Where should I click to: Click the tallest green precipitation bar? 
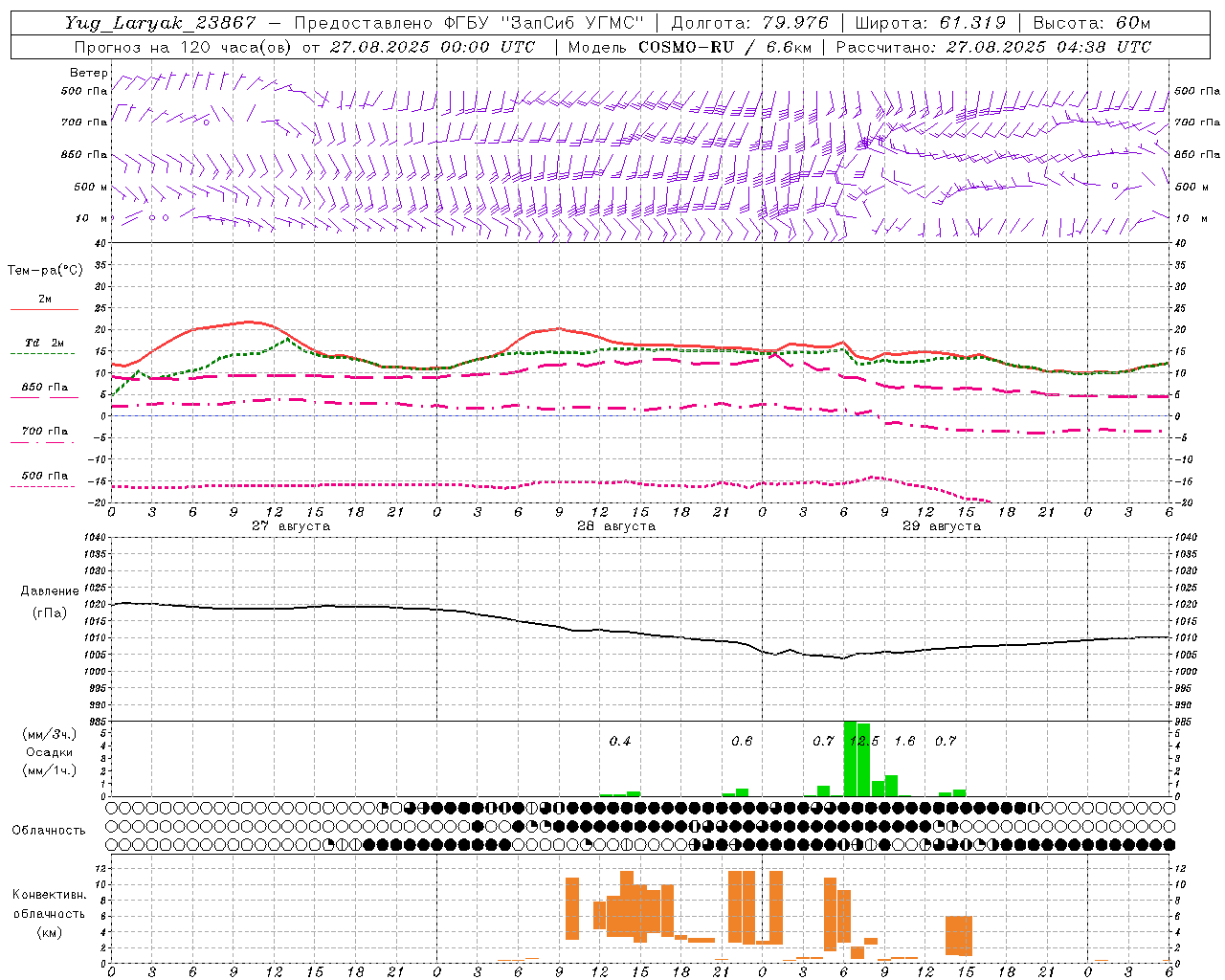click(850, 759)
